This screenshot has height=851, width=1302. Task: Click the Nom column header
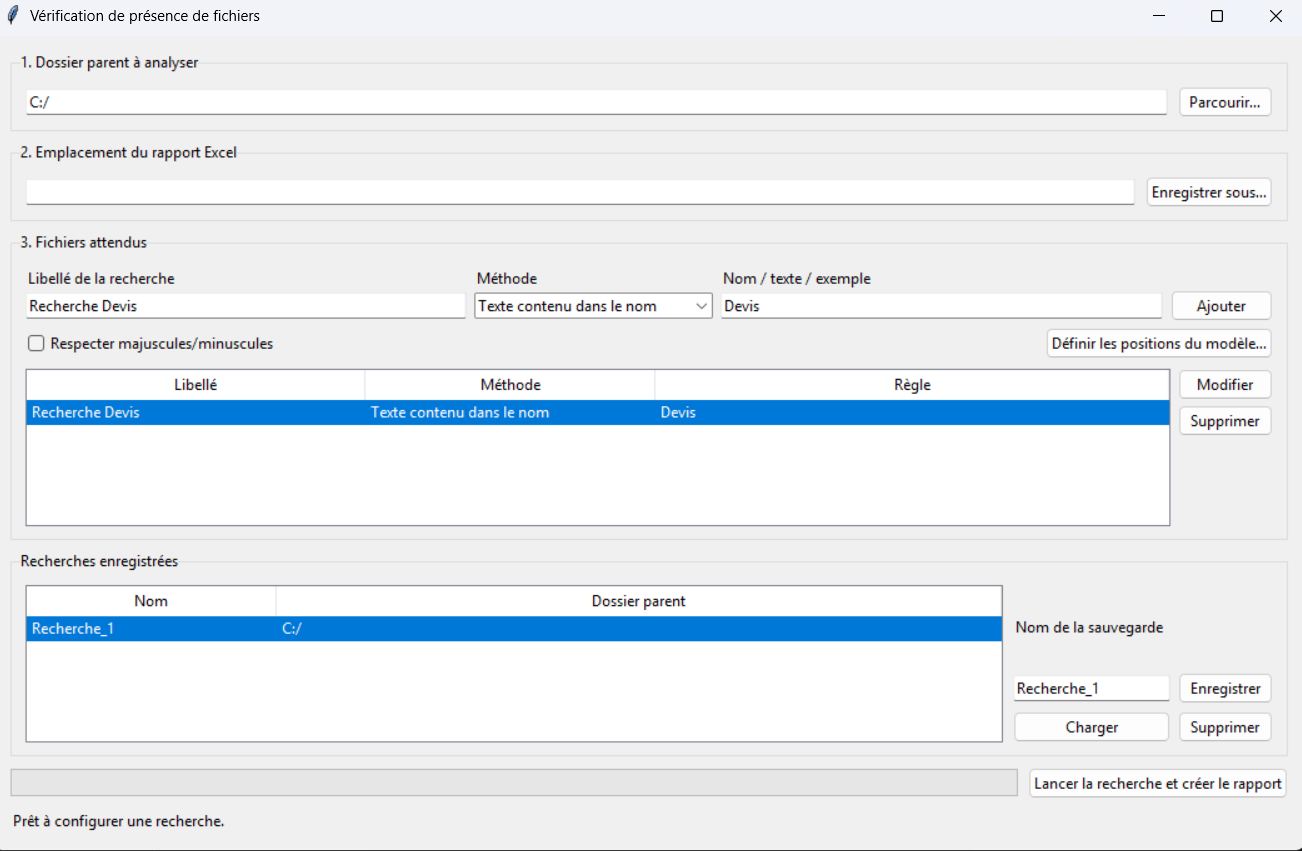pyautogui.click(x=151, y=601)
